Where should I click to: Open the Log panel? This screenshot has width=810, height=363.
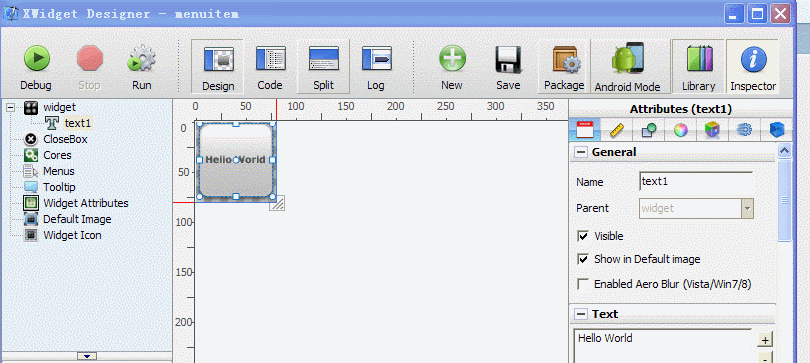(376, 58)
